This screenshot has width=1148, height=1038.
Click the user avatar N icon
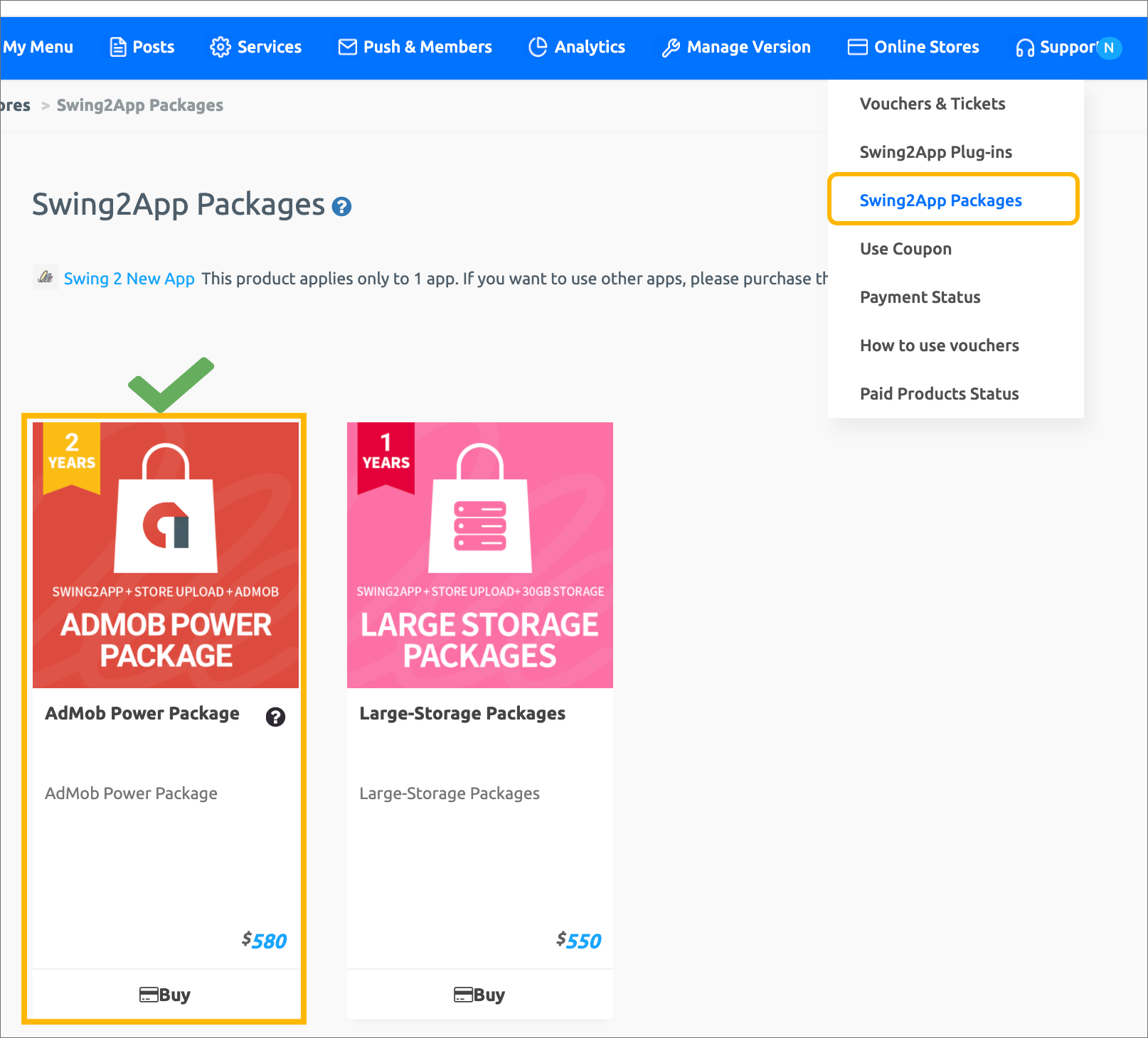click(1108, 48)
